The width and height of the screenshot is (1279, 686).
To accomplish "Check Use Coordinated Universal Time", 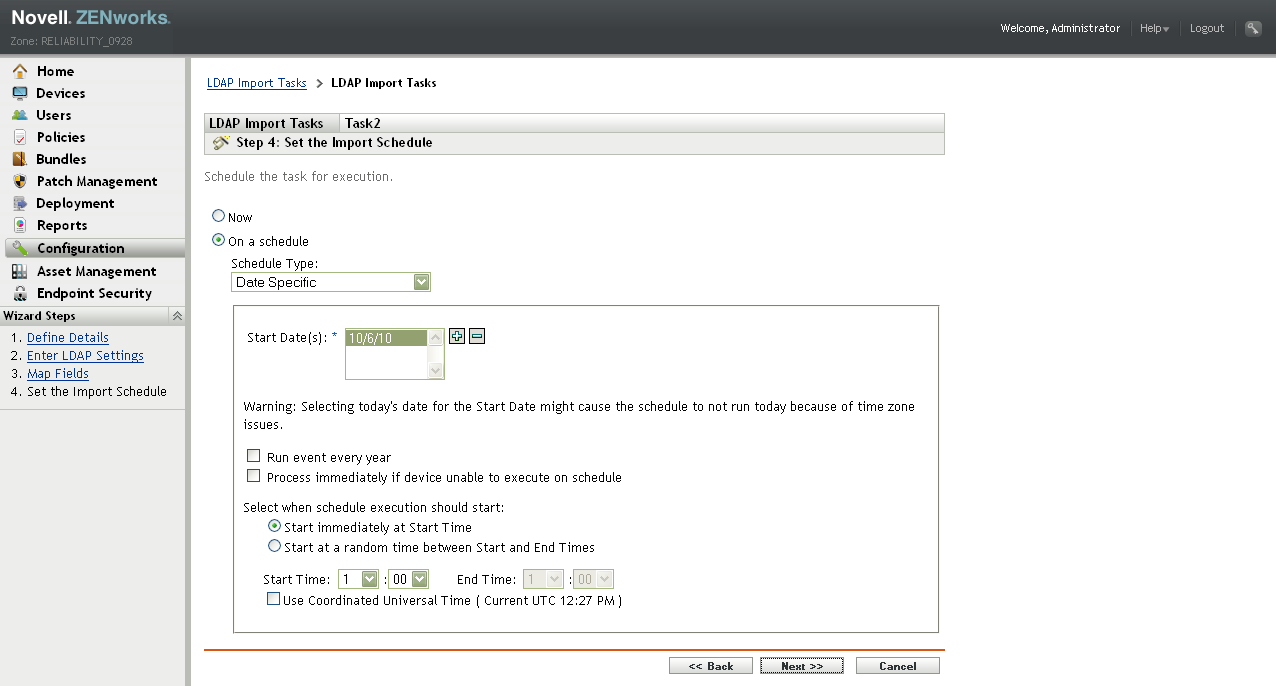I will (x=273, y=598).
